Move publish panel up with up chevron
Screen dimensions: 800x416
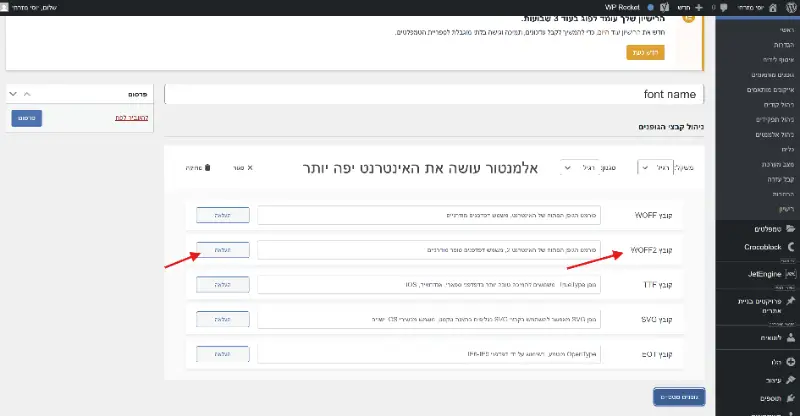[x=27, y=94]
